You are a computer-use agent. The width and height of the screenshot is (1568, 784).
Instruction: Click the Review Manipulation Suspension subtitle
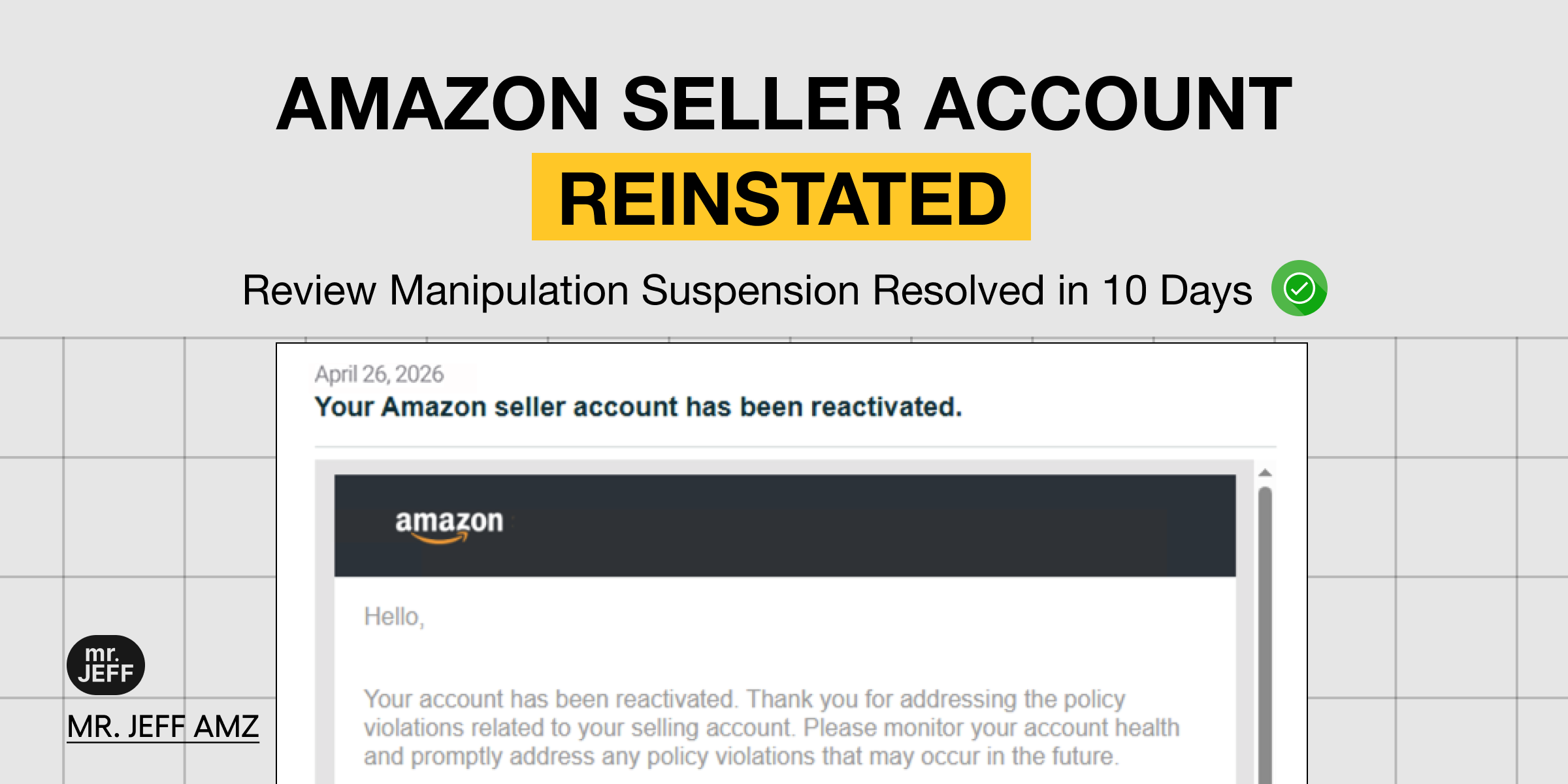tap(747, 289)
